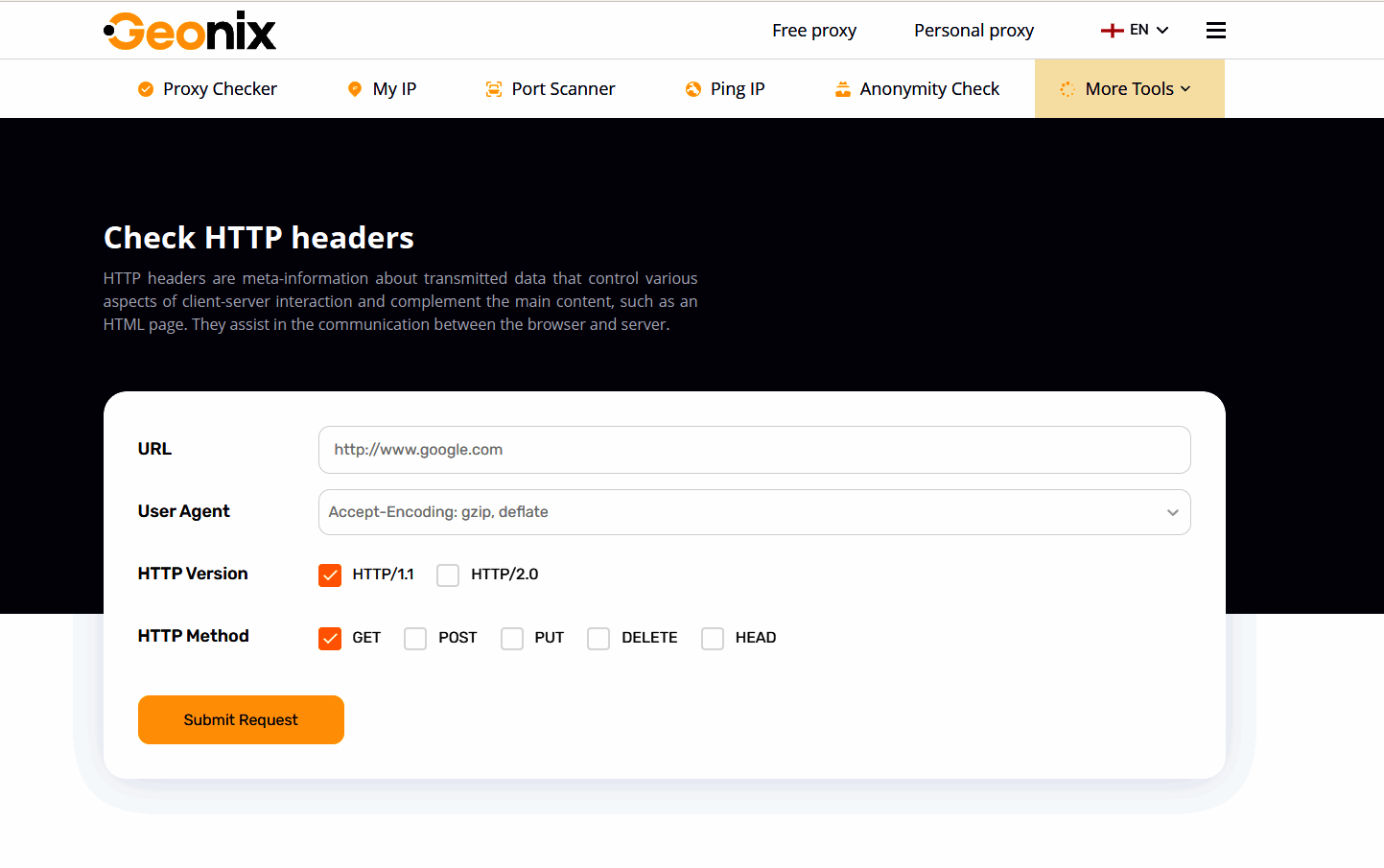The image size is (1384, 868).
Task: Check the DELETE method option
Action: 598,638
